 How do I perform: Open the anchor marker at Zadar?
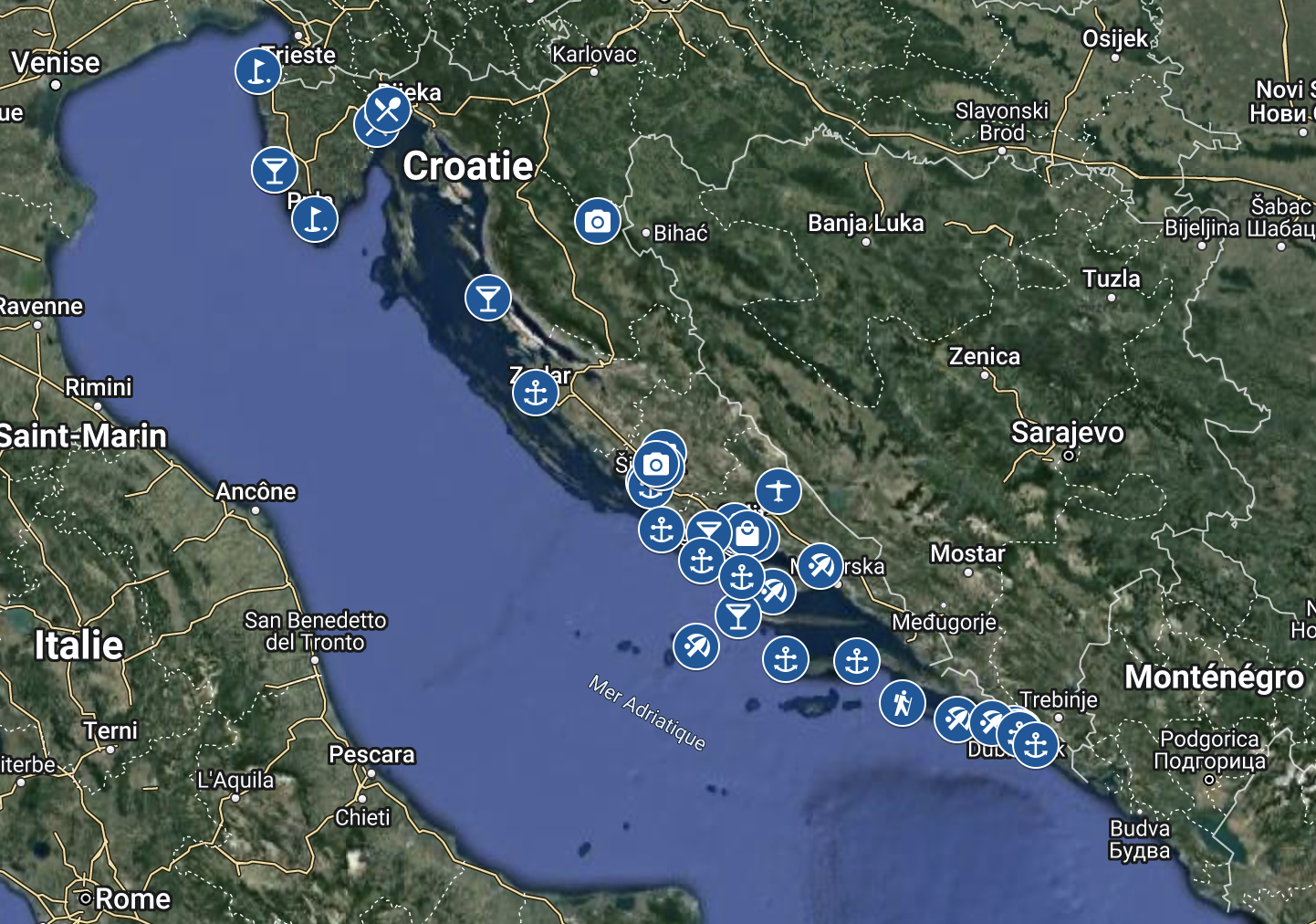[536, 393]
